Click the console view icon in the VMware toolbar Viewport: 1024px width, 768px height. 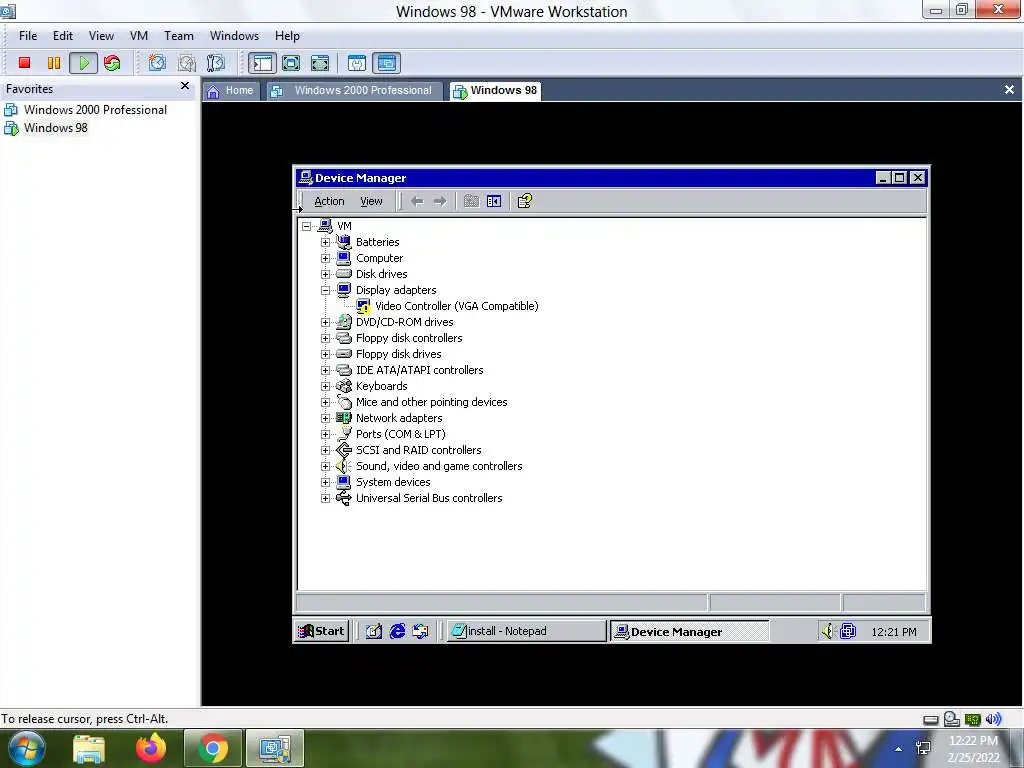click(387, 63)
